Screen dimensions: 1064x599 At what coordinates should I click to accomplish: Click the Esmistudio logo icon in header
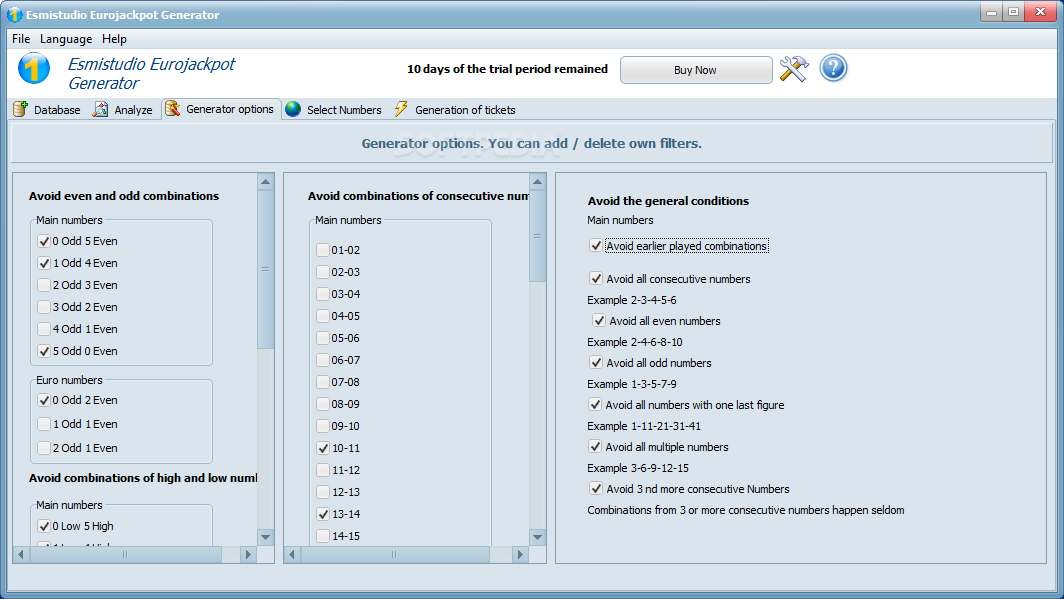[x=33, y=69]
